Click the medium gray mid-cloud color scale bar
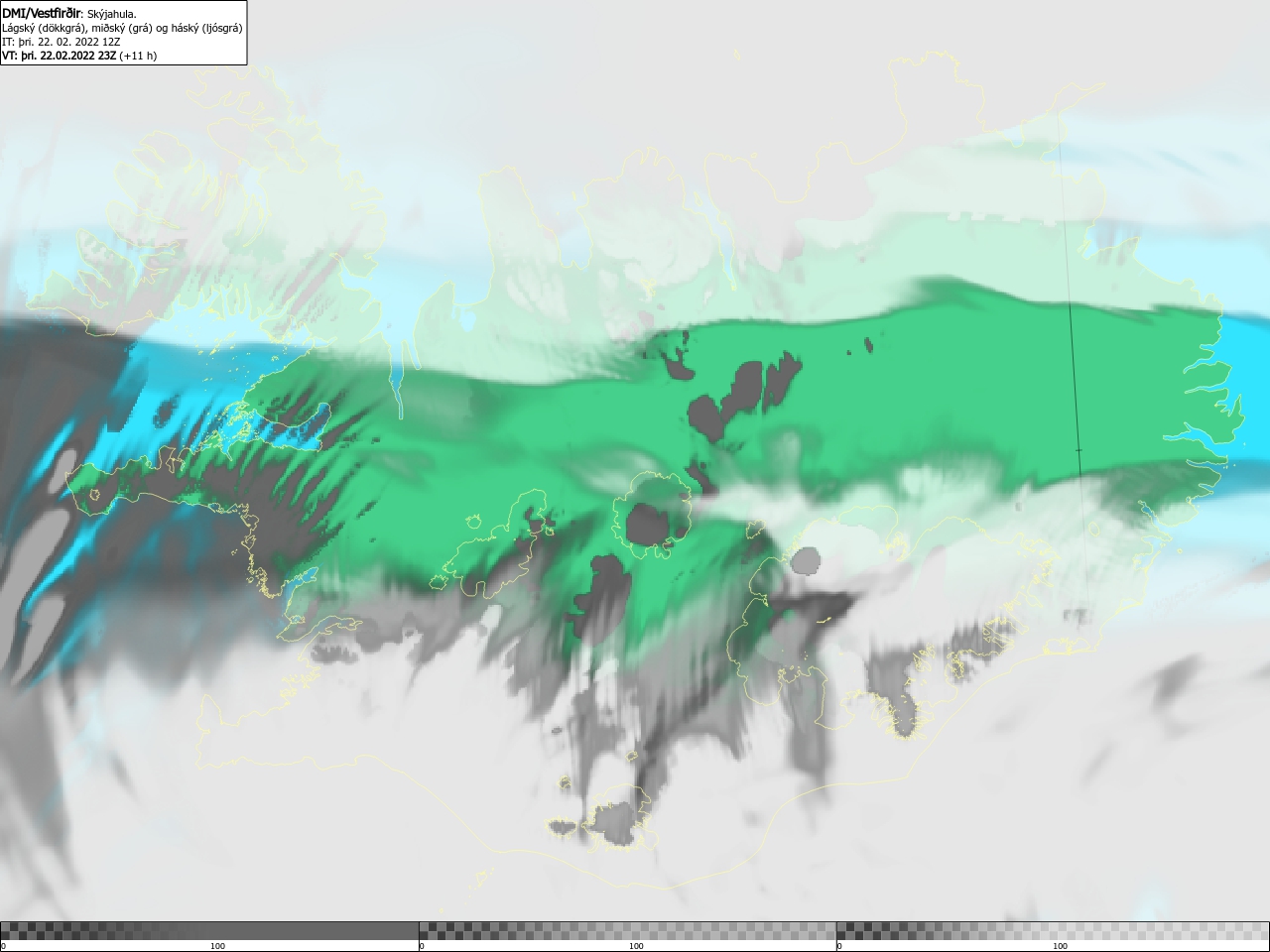 pyautogui.click(x=627, y=931)
